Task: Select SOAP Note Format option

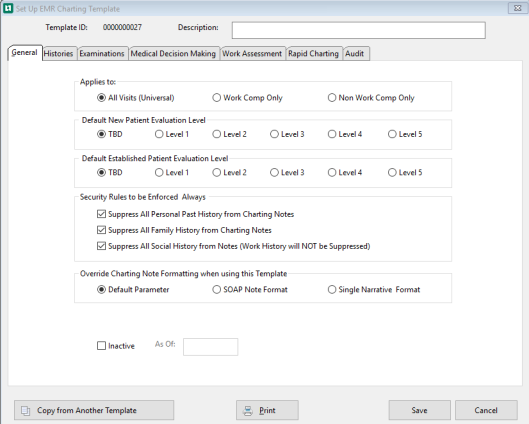Action: coord(216,290)
